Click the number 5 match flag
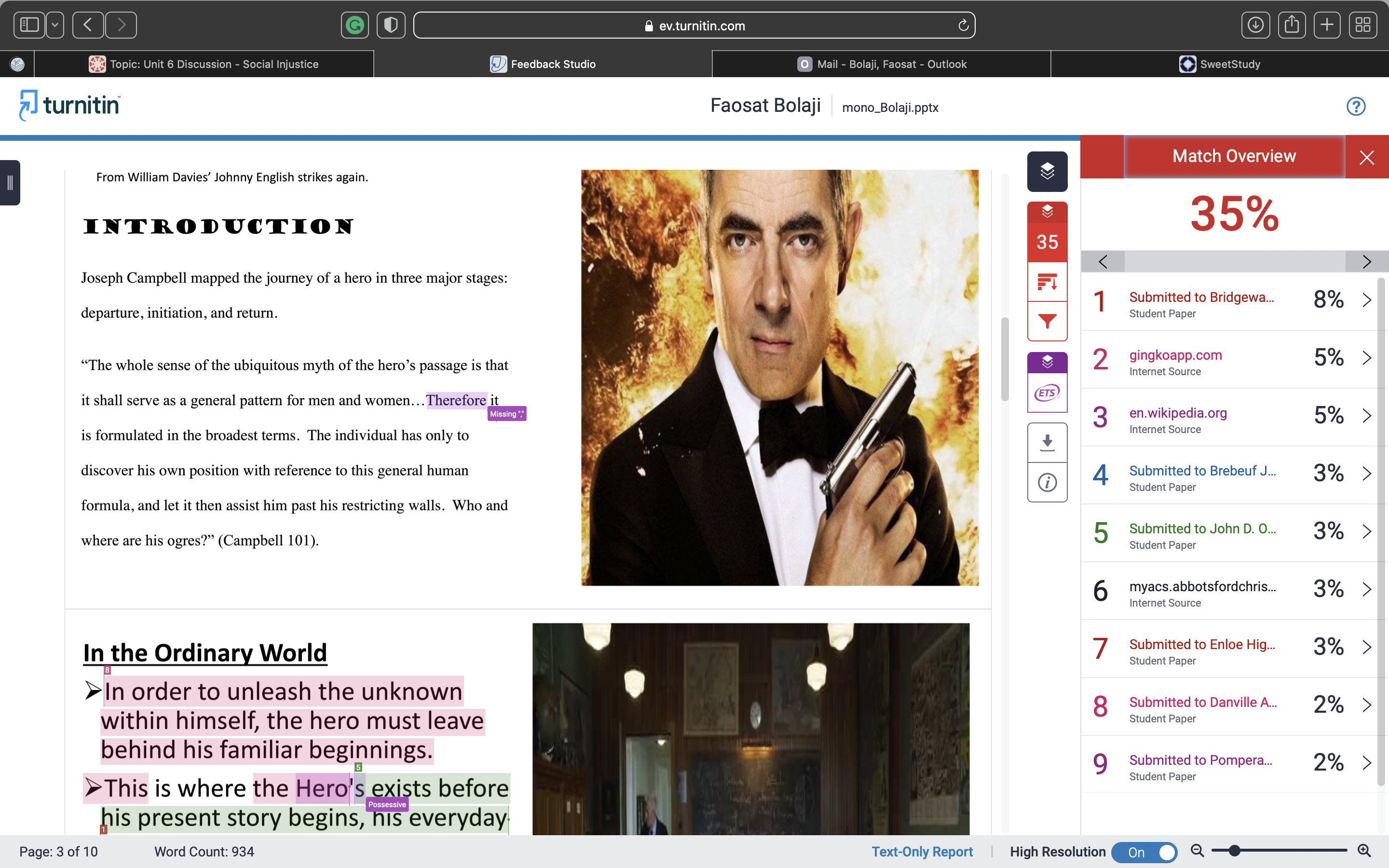Screen dimensions: 1389x868 pos(358,768)
